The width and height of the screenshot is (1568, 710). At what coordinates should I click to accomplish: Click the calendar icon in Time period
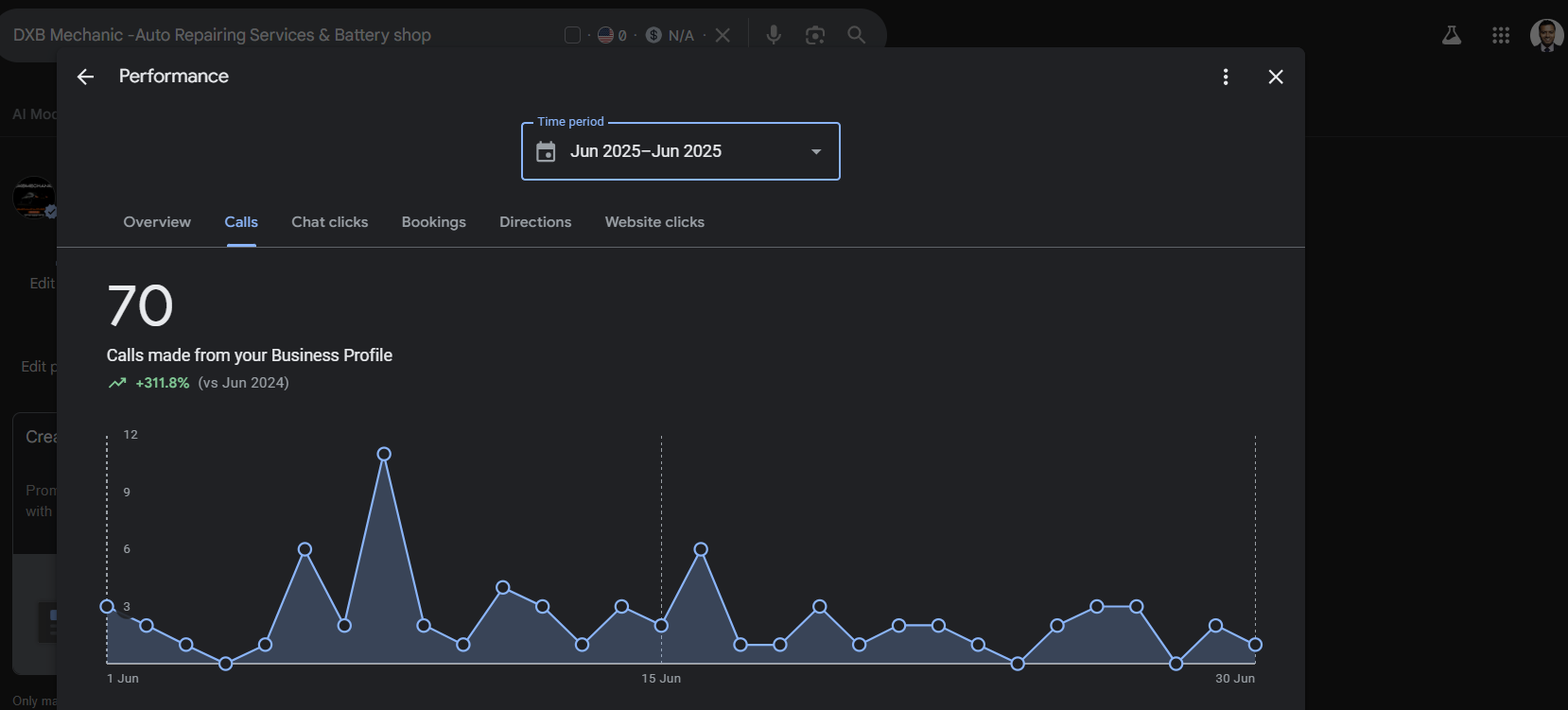[546, 151]
